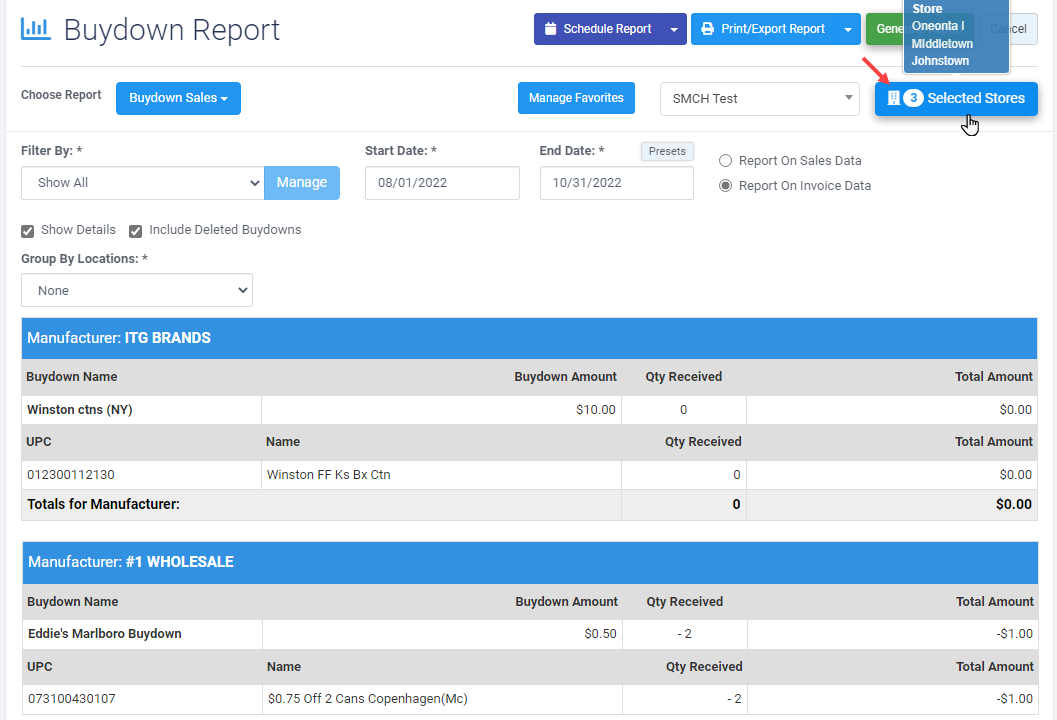Click the Start Date input field

[442, 183]
